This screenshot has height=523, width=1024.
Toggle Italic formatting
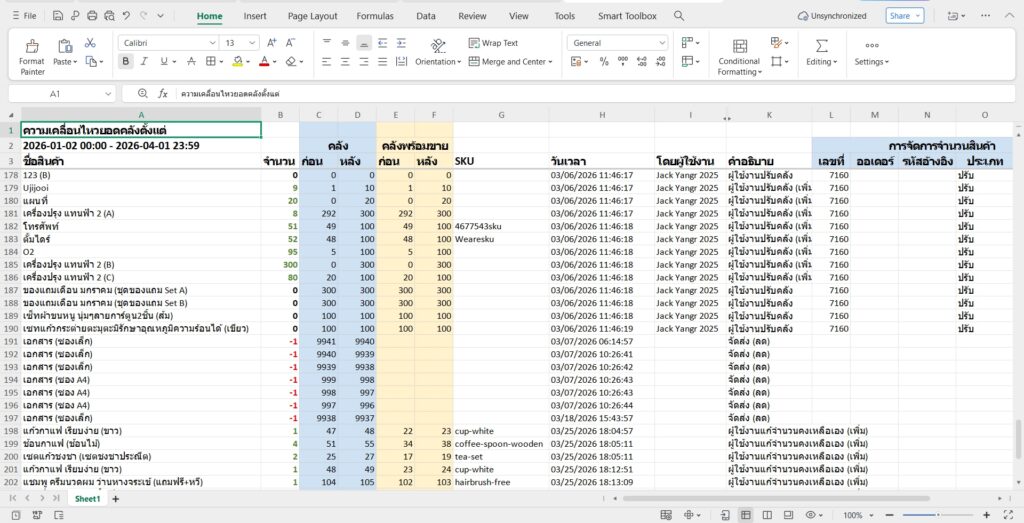146,62
